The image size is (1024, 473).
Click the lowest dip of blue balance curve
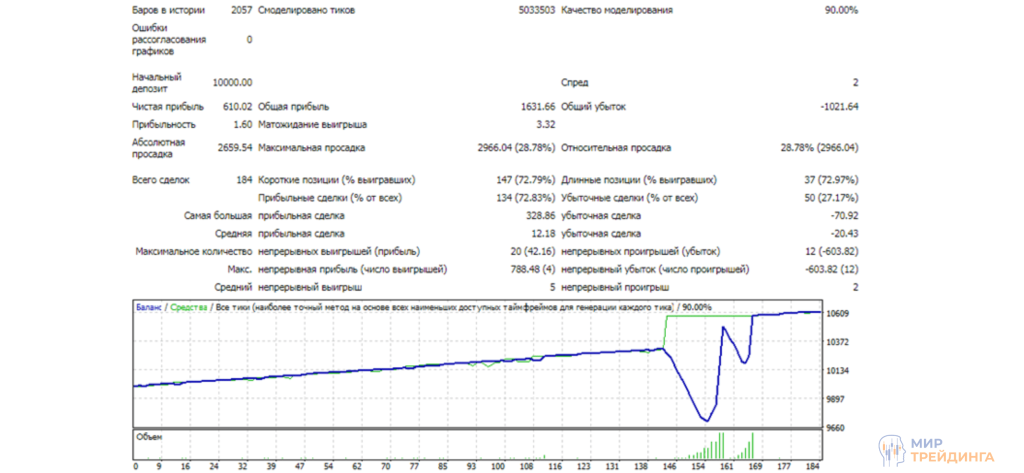[706, 420]
